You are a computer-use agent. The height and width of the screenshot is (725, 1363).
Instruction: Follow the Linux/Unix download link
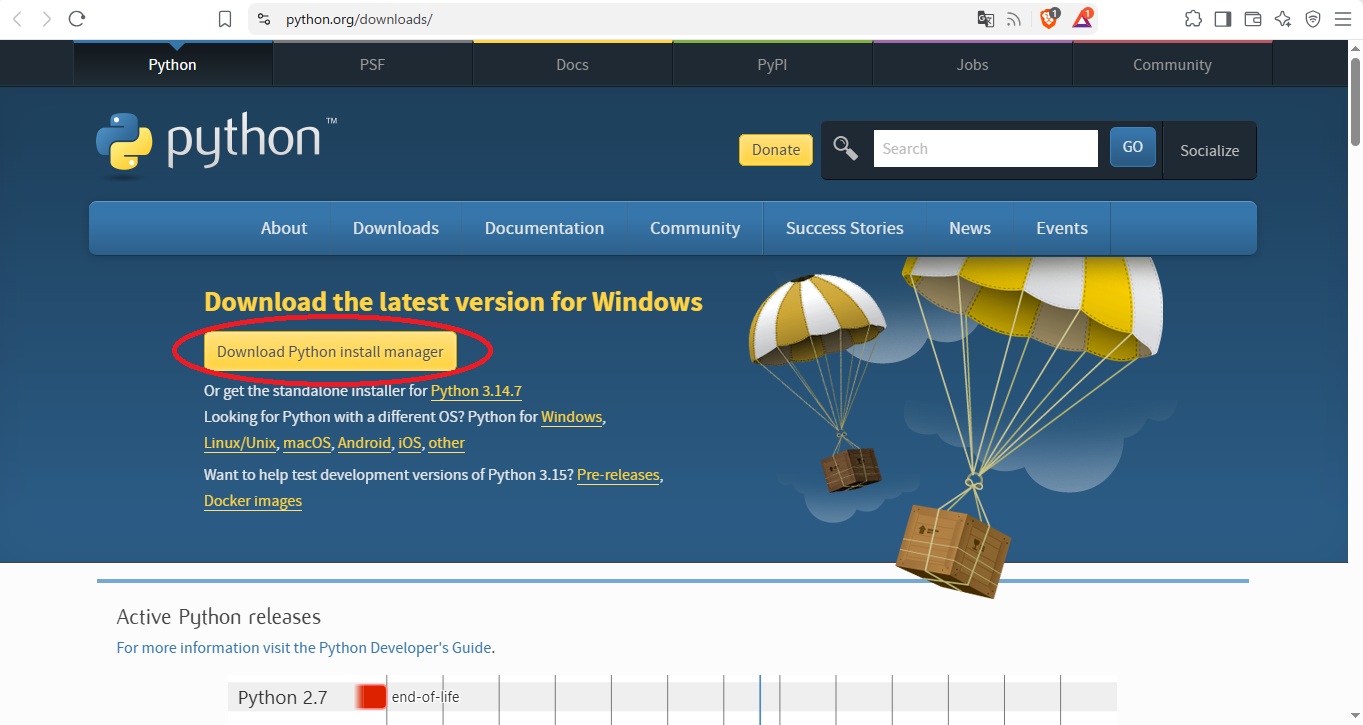240,443
